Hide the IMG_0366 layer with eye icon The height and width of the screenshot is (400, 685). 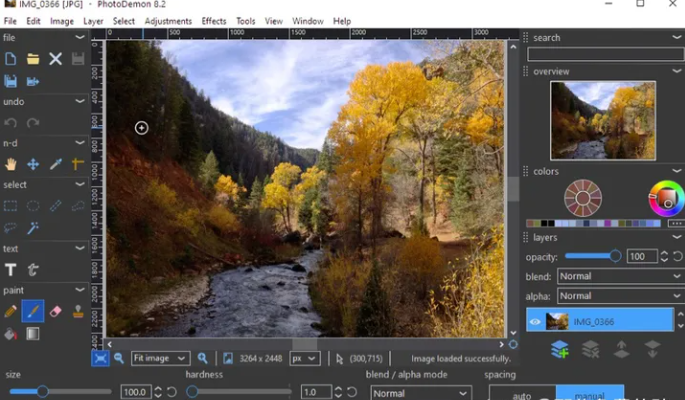[535, 321]
